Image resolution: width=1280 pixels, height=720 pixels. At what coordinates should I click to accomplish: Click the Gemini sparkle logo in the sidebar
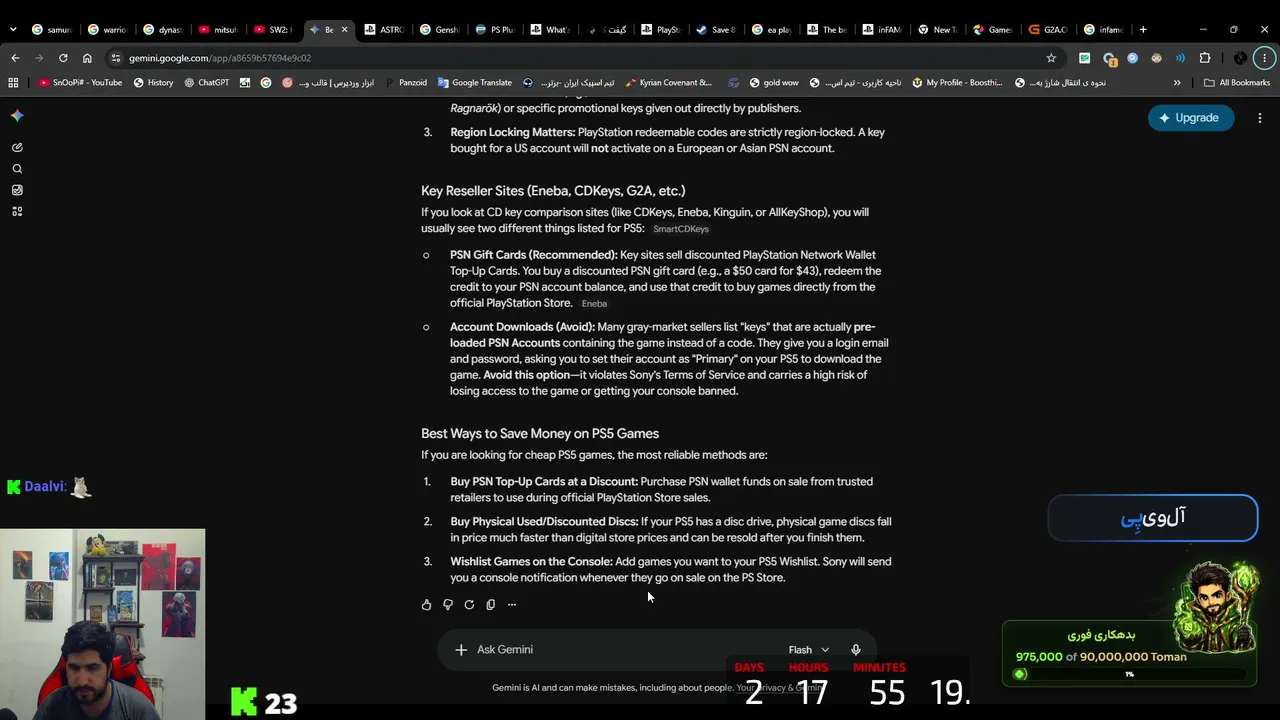point(17,116)
